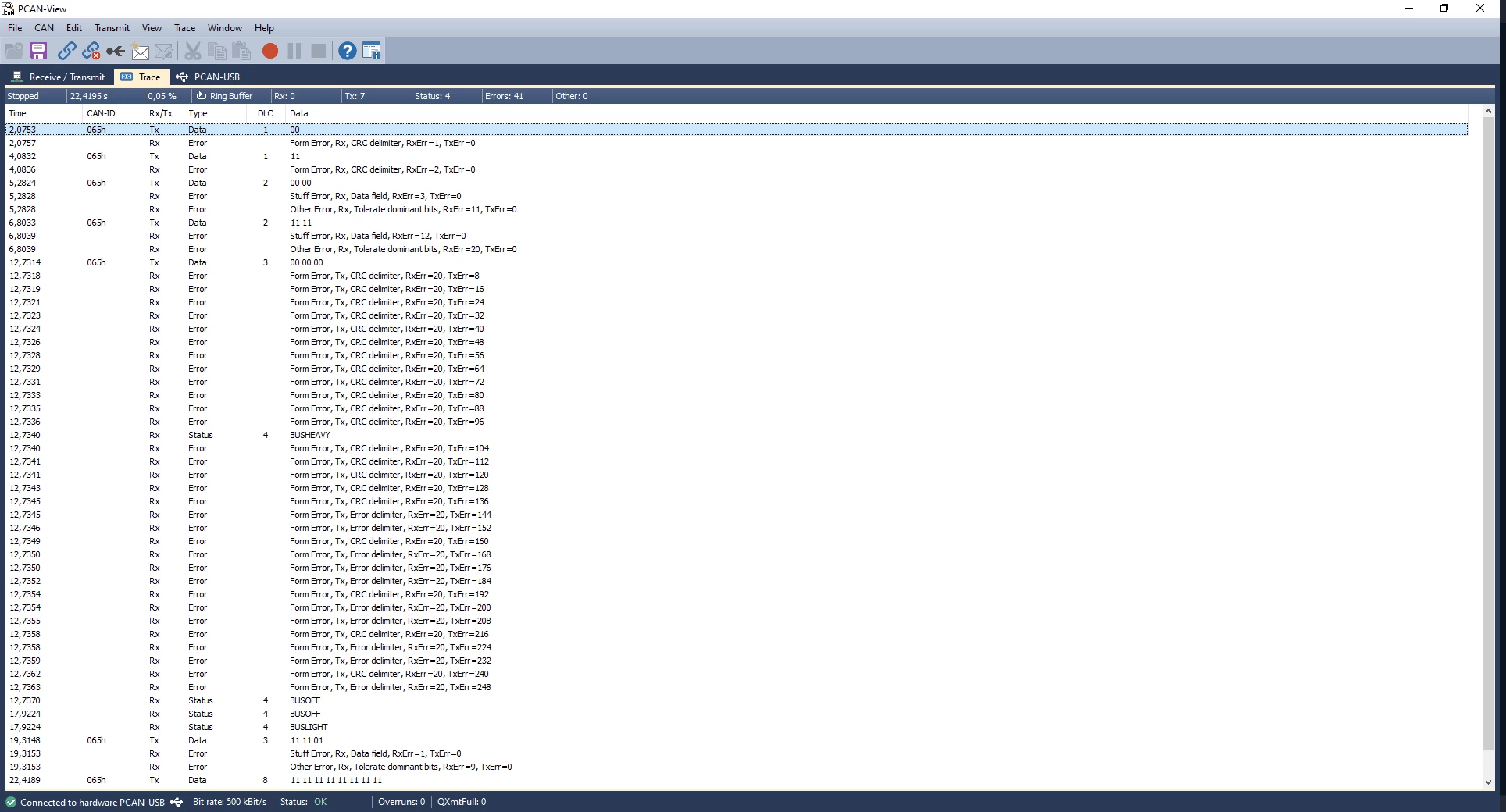The height and width of the screenshot is (812, 1506).
Task: Click QXmtFull: 0 in status bar
Action: click(x=462, y=802)
